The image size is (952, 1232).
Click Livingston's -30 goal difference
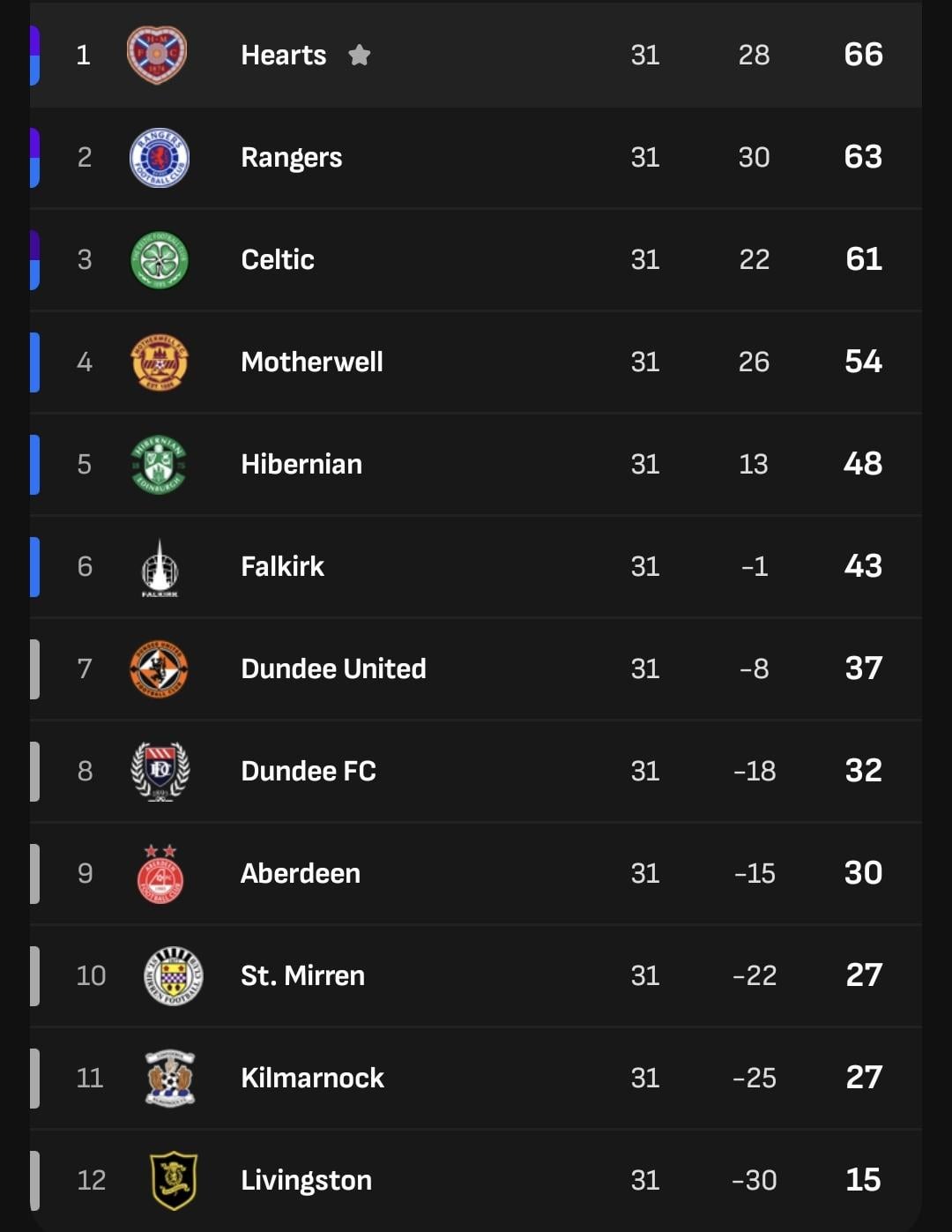tap(754, 1180)
